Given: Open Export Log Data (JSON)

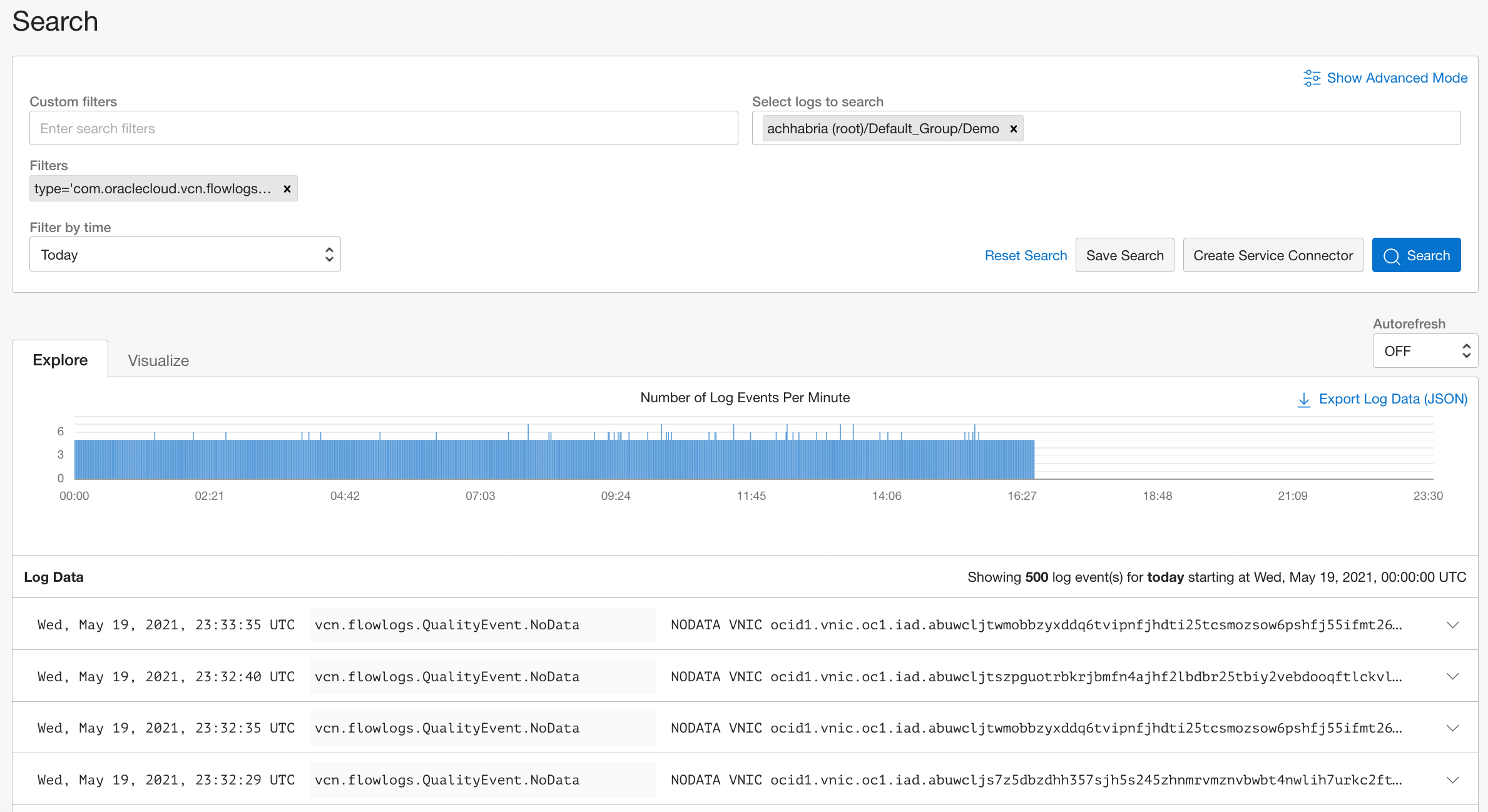Looking at the screenshot, I should [1393, 398].
